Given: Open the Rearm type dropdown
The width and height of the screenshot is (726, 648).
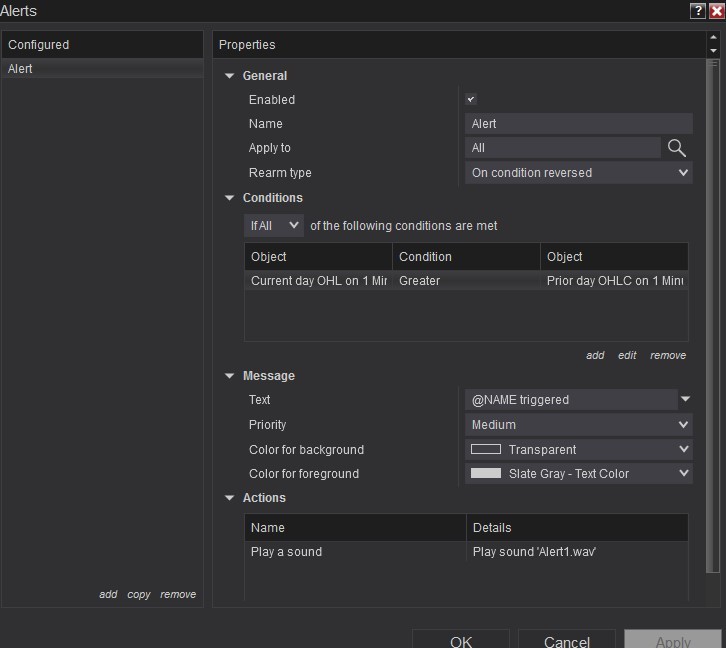Looking at the screenshot, I should (579, 173).
